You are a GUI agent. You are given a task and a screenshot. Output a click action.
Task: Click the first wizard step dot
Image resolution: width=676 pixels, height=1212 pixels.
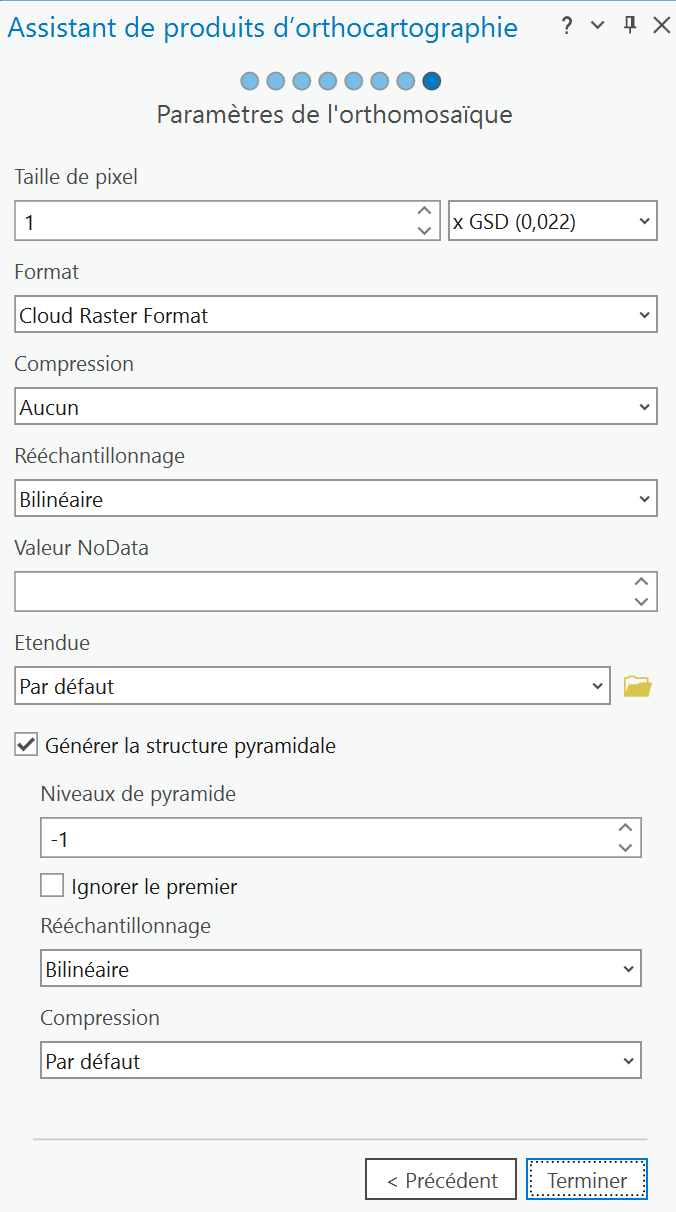tap(250, 81)
